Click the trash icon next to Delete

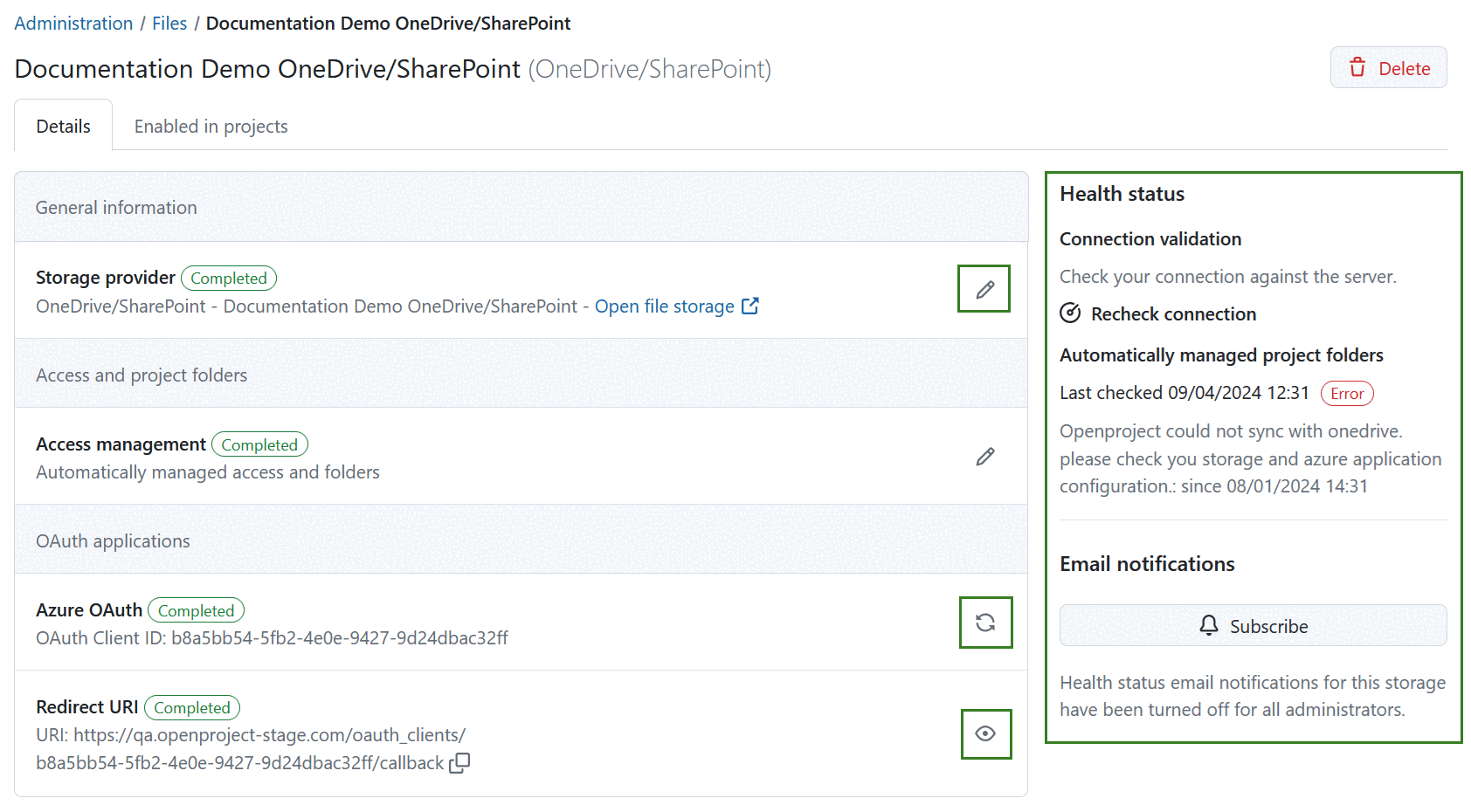(x=1358, y=67)
